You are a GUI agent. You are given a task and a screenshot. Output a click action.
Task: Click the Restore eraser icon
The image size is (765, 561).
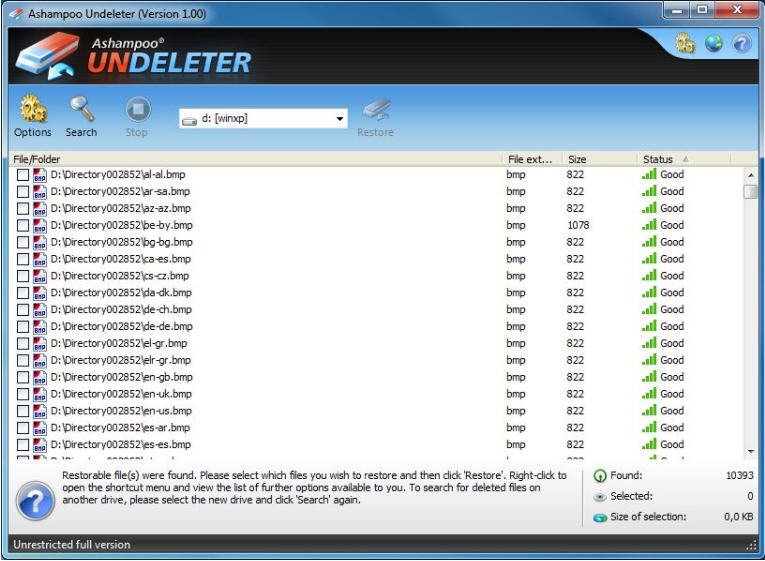377,110
